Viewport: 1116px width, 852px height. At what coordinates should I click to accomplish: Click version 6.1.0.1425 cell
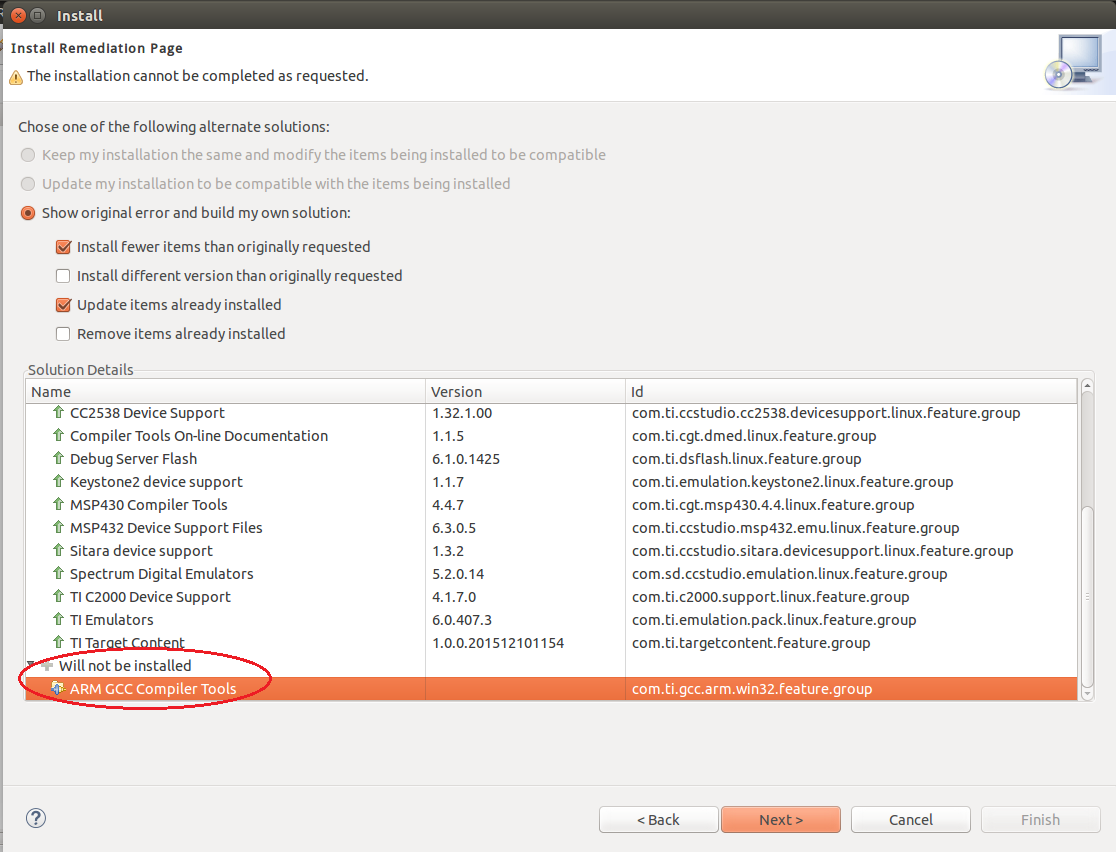[466, 458]
